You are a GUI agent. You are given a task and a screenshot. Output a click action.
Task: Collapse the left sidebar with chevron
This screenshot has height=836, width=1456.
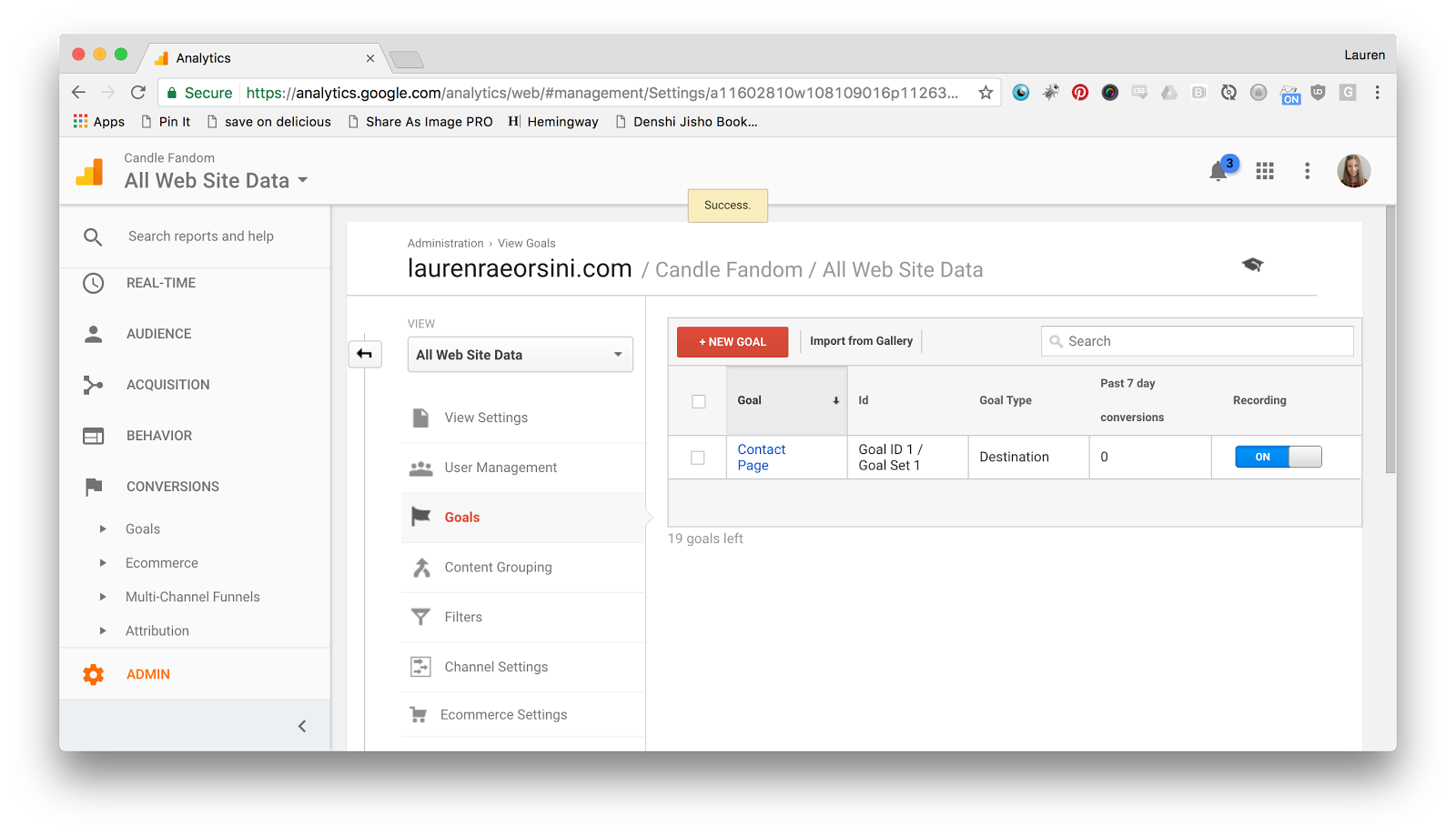[x=302, y=726]
